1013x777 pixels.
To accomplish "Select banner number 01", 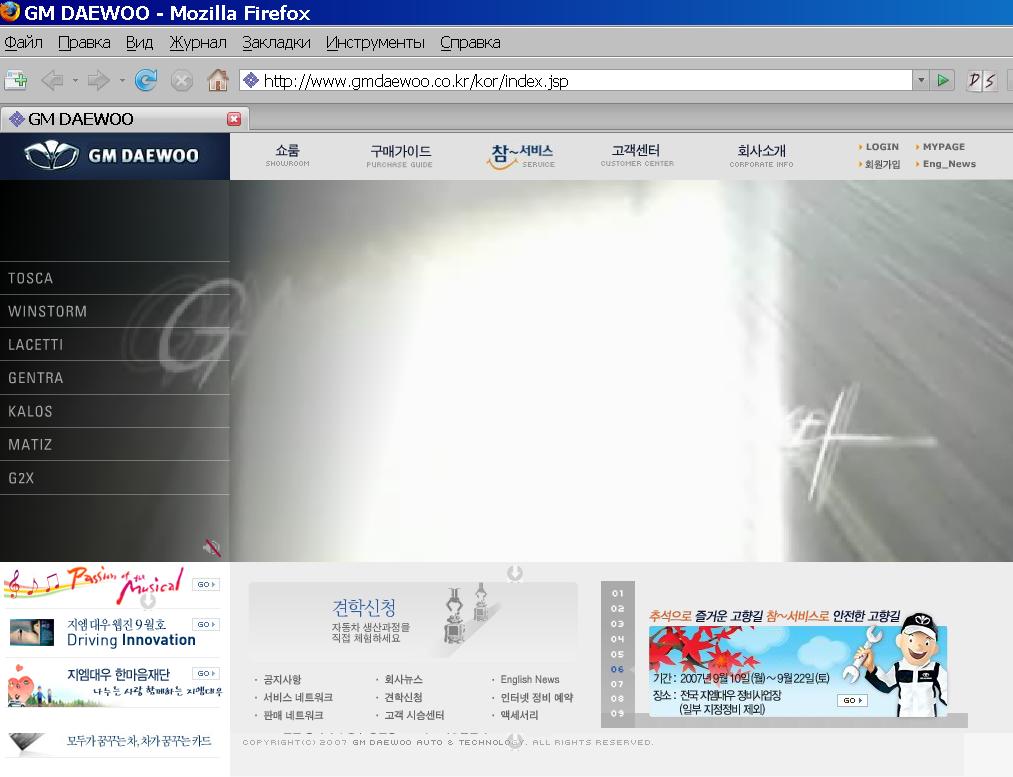I will click(618, 594).
